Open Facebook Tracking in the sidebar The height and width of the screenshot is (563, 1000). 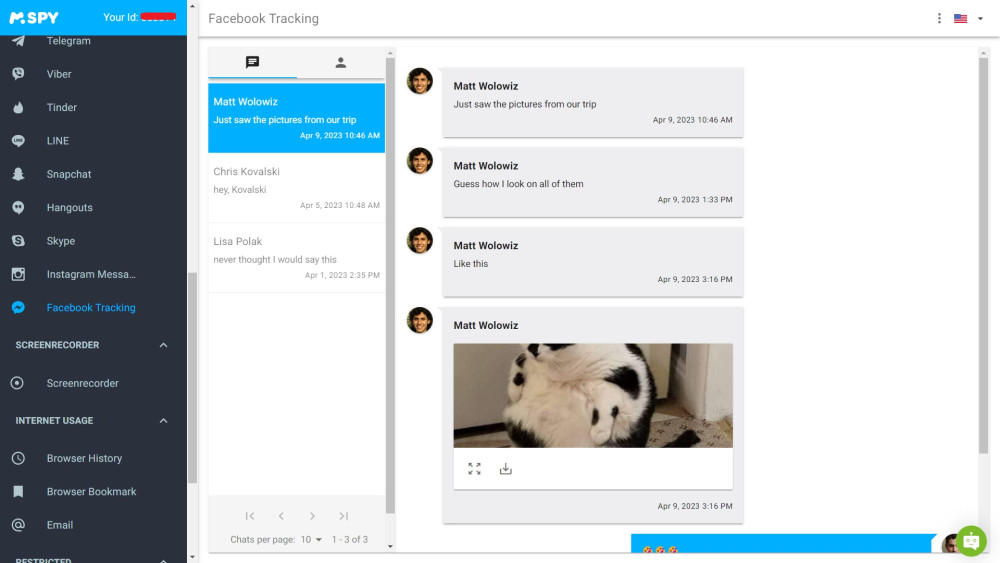point(91,307)
